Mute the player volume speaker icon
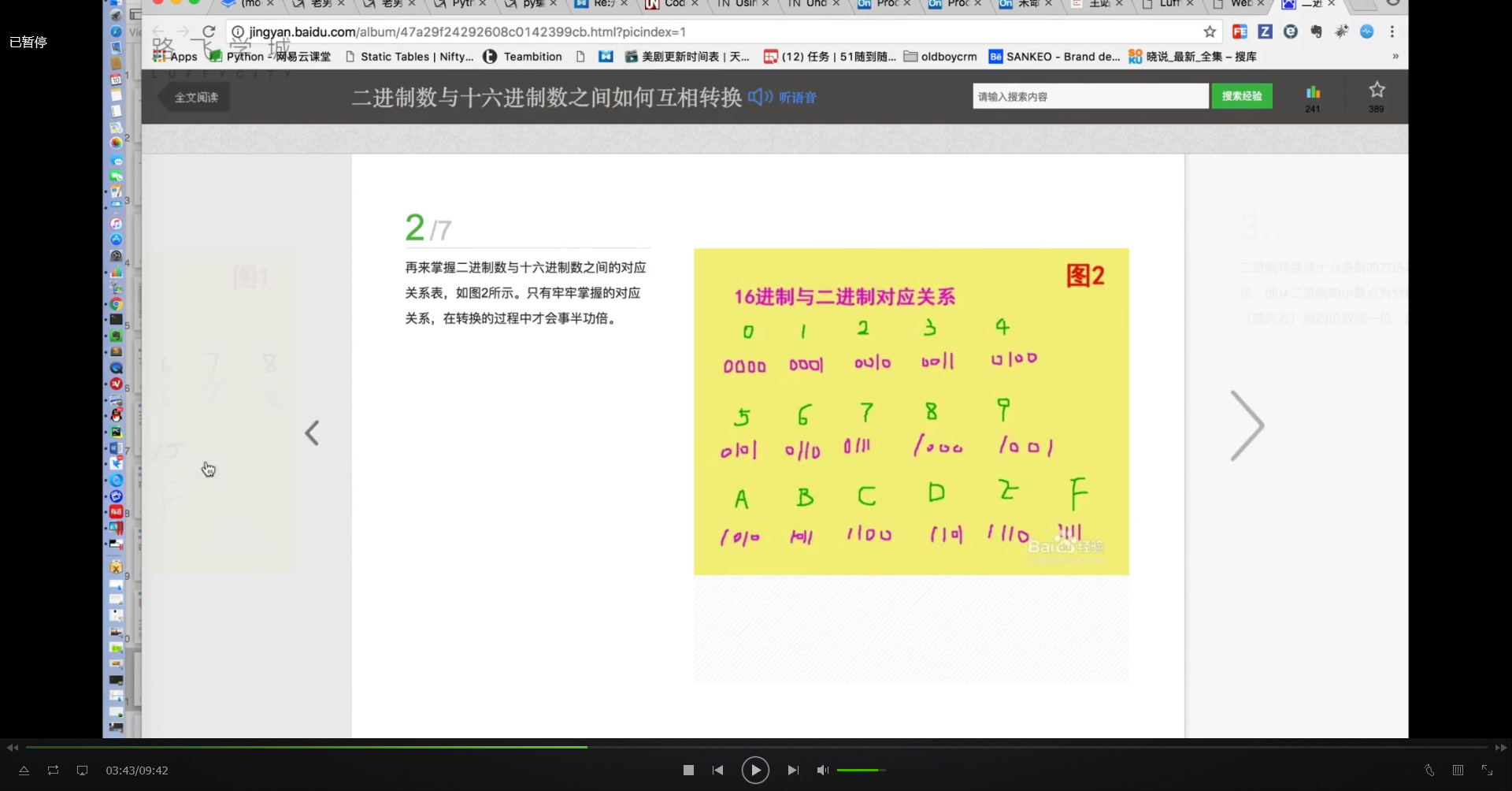The height and width of the screenshot is (791, 1512). pos(822,770)
